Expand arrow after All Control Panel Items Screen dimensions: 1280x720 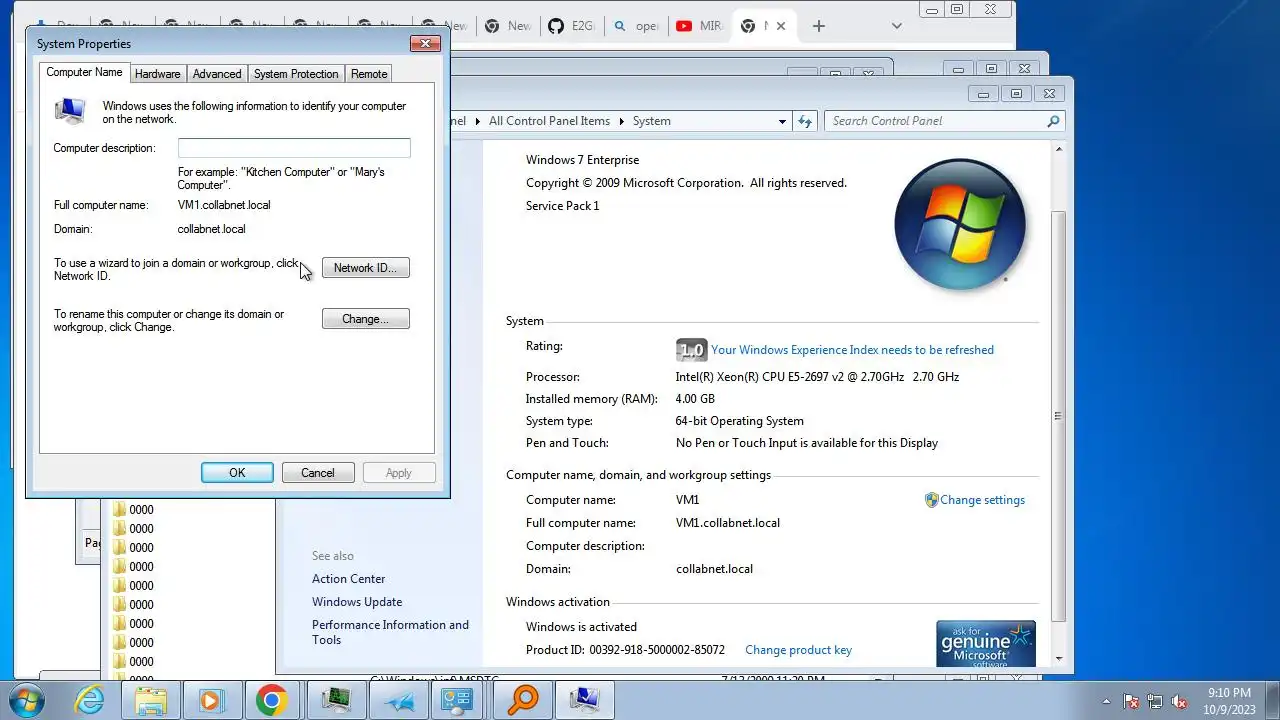coord(621,121)
